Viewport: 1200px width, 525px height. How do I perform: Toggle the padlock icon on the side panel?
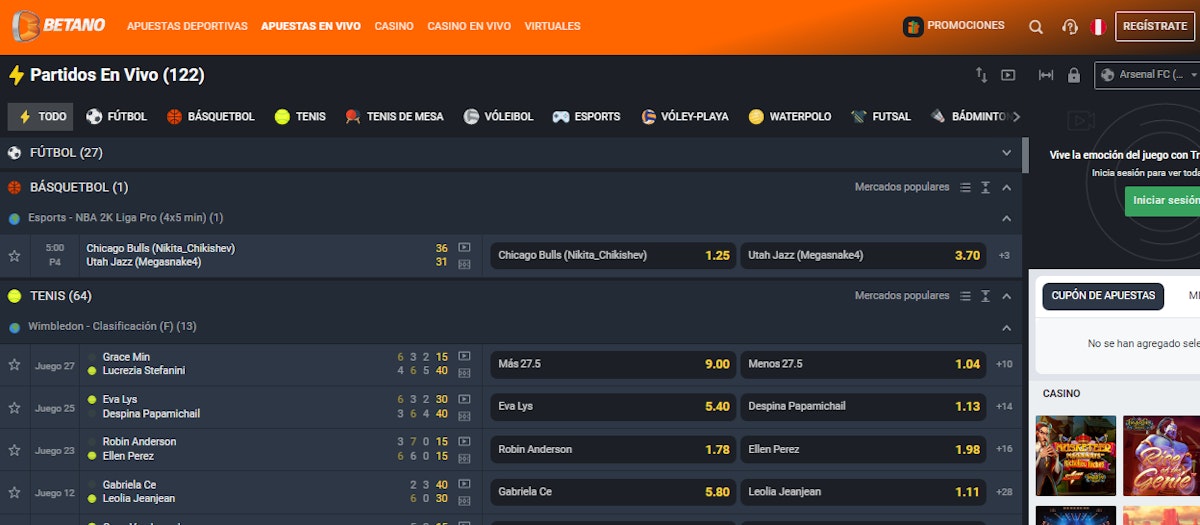click(x=1074, y=75)
